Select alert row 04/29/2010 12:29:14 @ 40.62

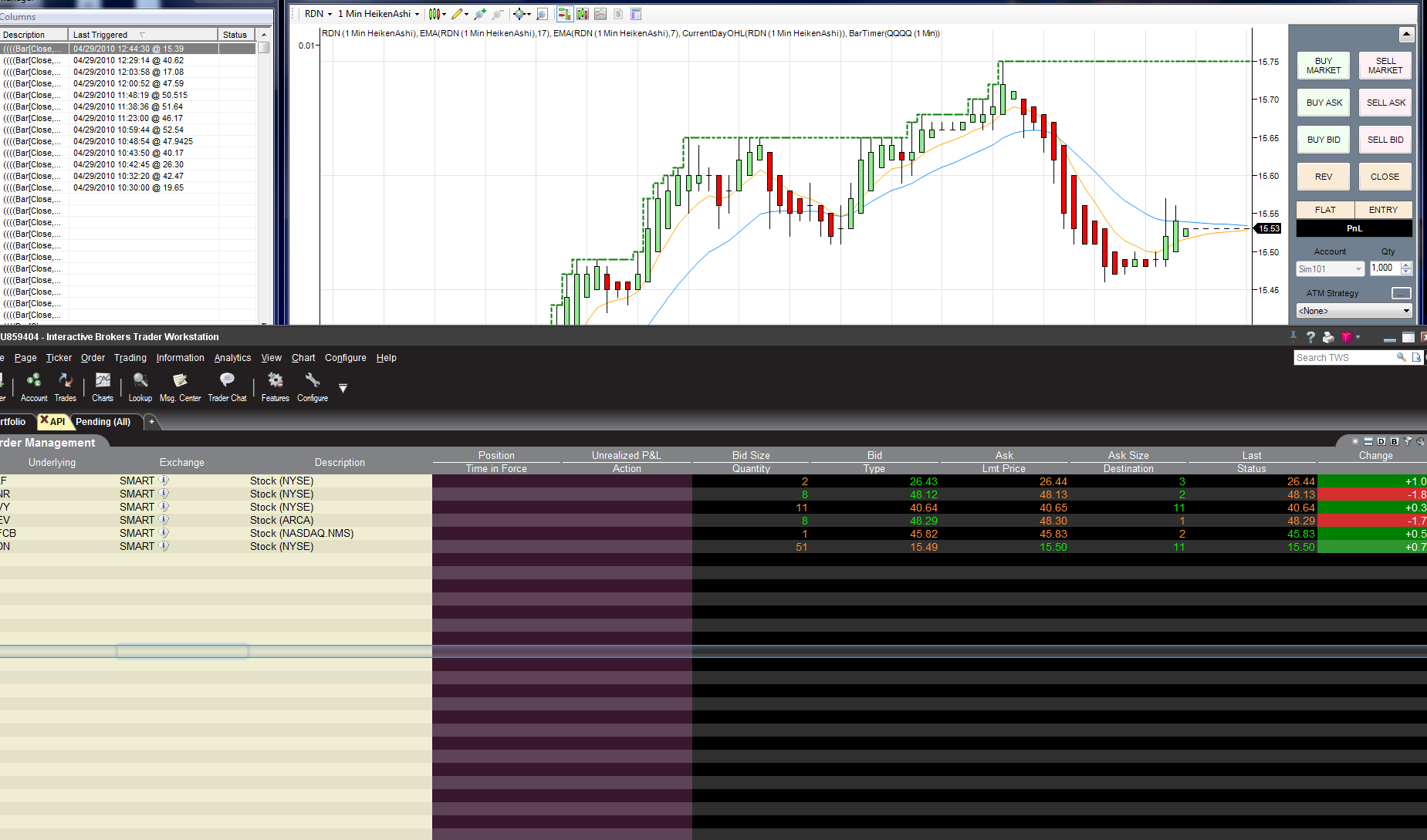coord(128,60)
